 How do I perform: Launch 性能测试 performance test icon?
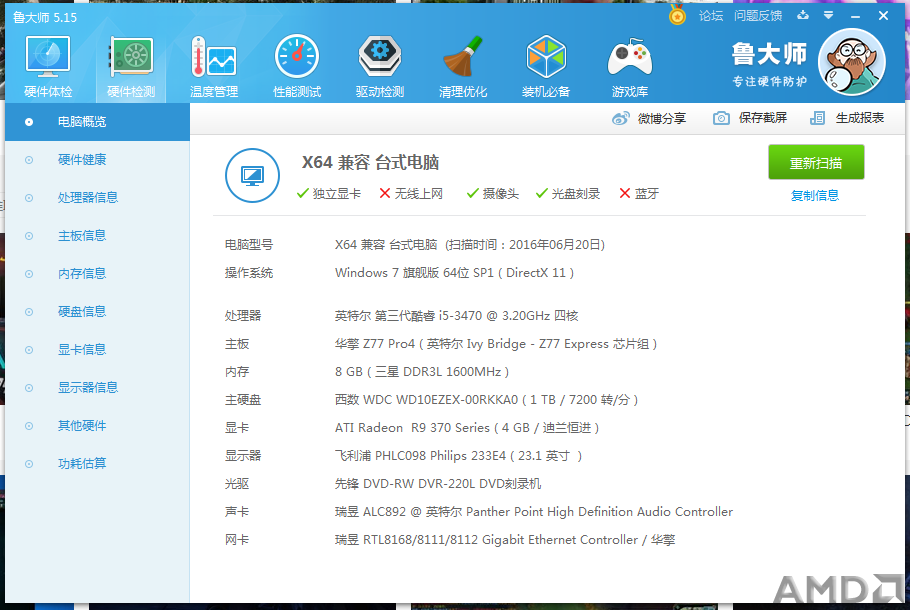[297, 57]
